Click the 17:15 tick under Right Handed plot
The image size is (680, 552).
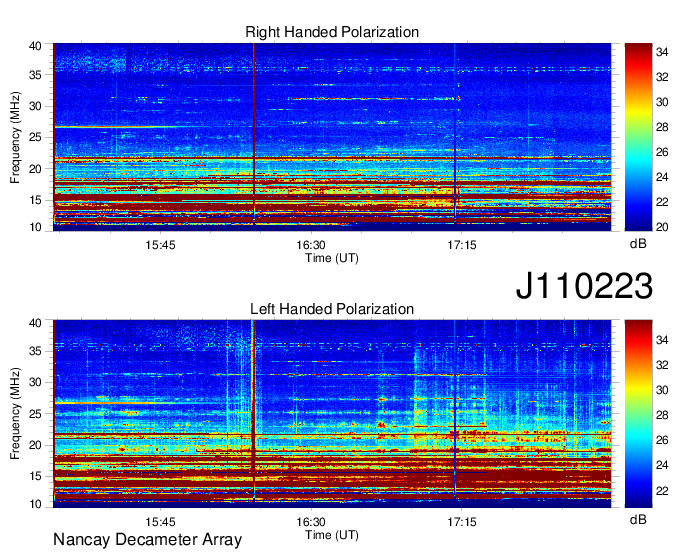(462, 245)
